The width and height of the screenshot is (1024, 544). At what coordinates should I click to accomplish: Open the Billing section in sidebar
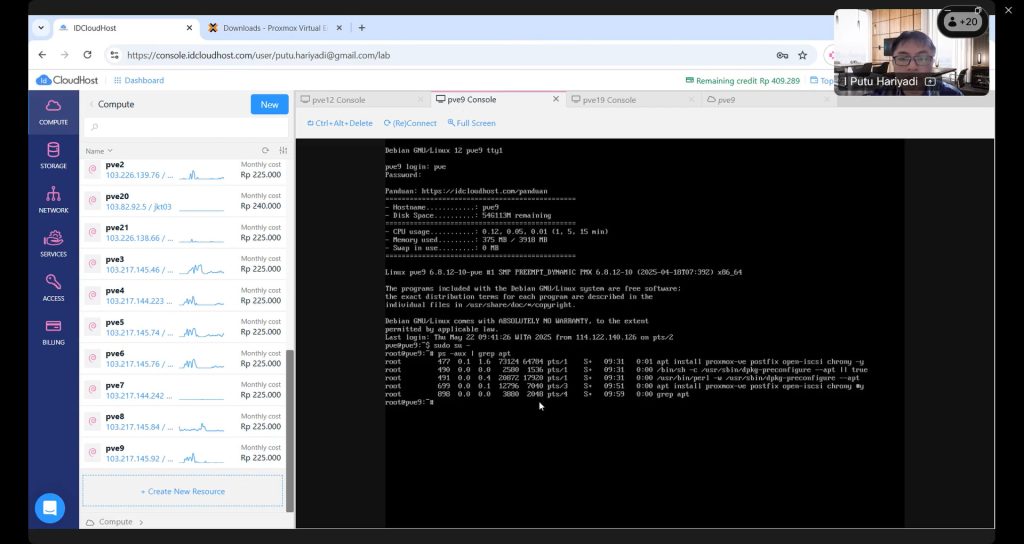[x=53, y=332]
